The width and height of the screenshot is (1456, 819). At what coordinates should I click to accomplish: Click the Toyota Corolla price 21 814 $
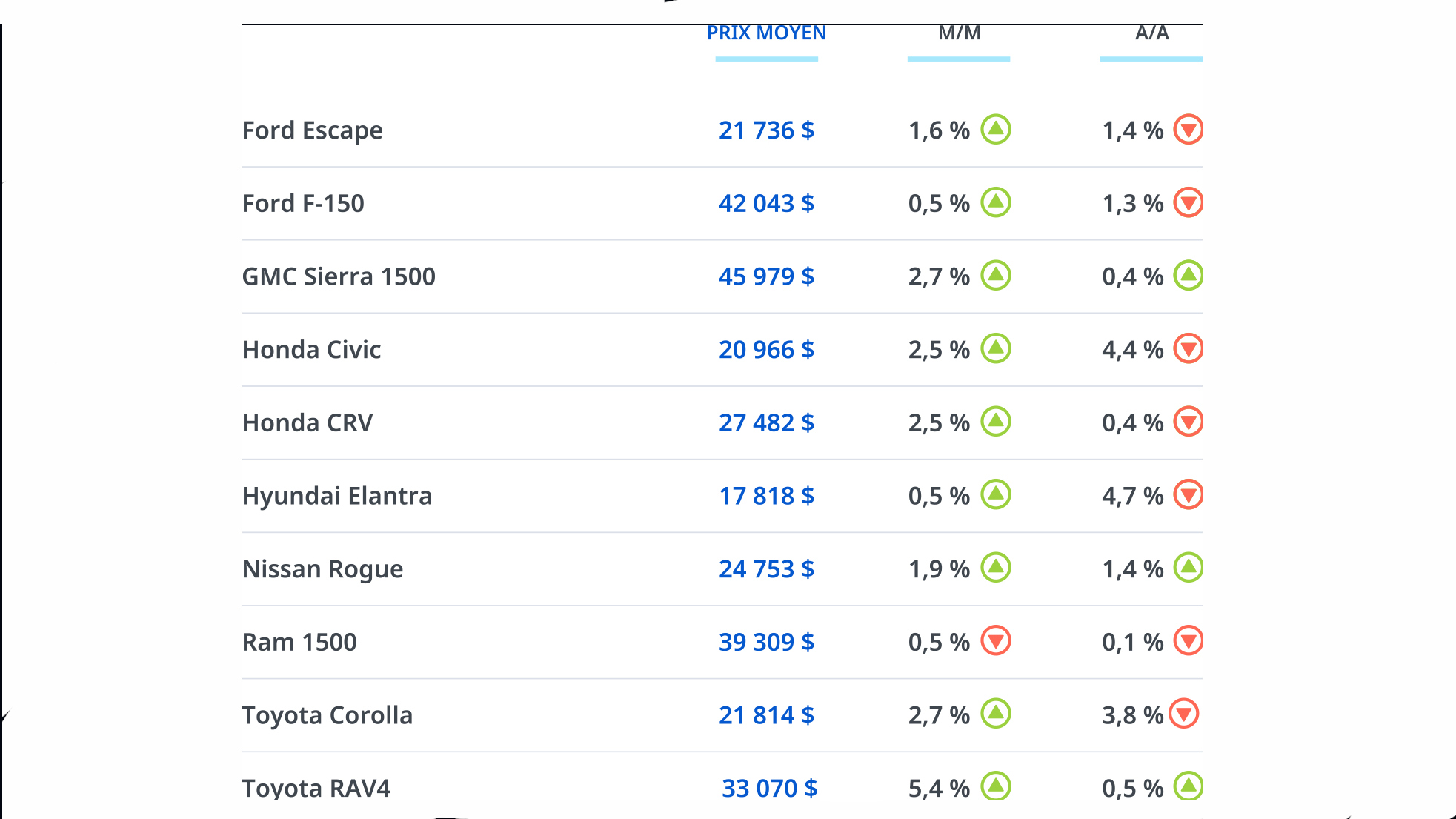click(x=766, y=715)
